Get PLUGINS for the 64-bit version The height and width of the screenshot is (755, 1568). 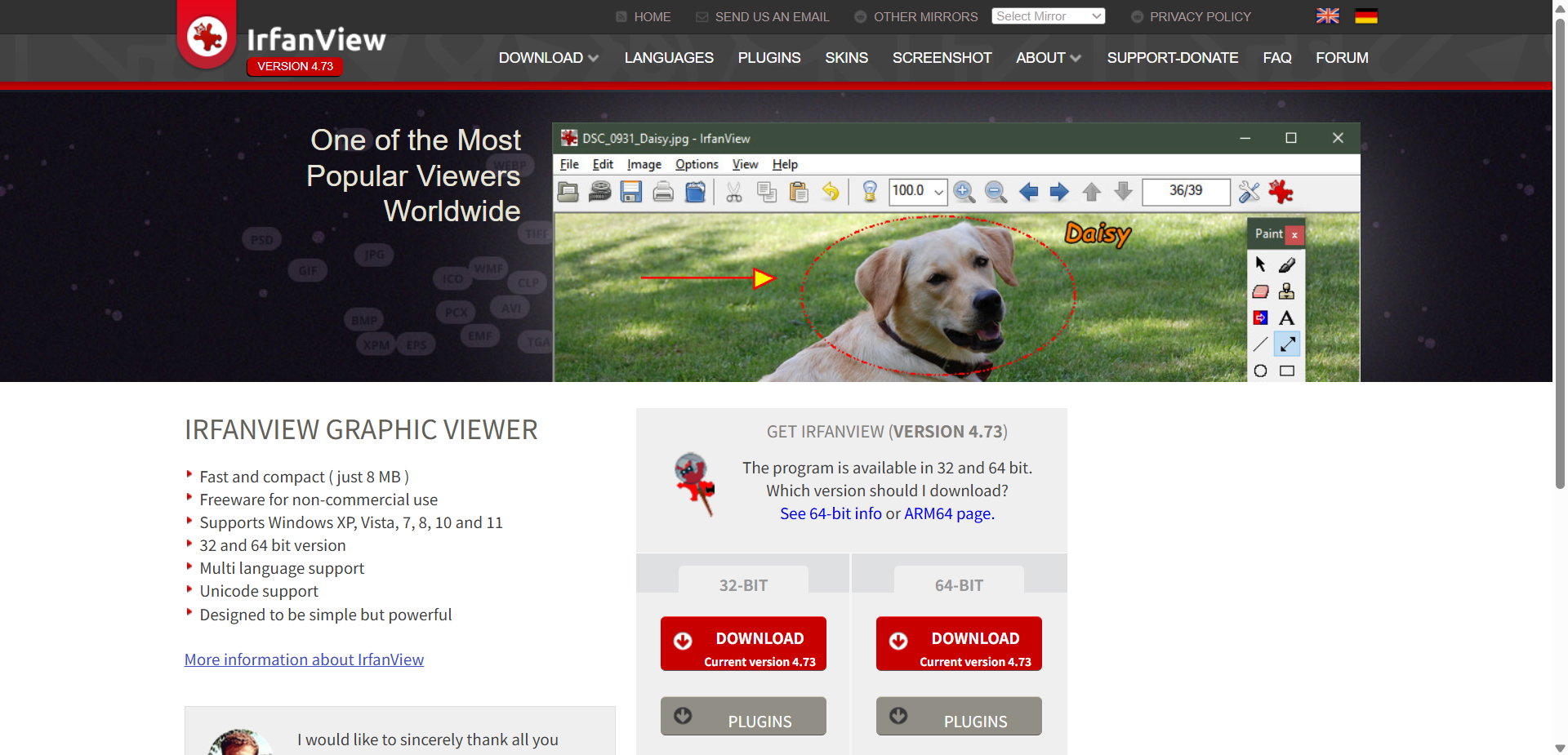(x=959, y=716)
